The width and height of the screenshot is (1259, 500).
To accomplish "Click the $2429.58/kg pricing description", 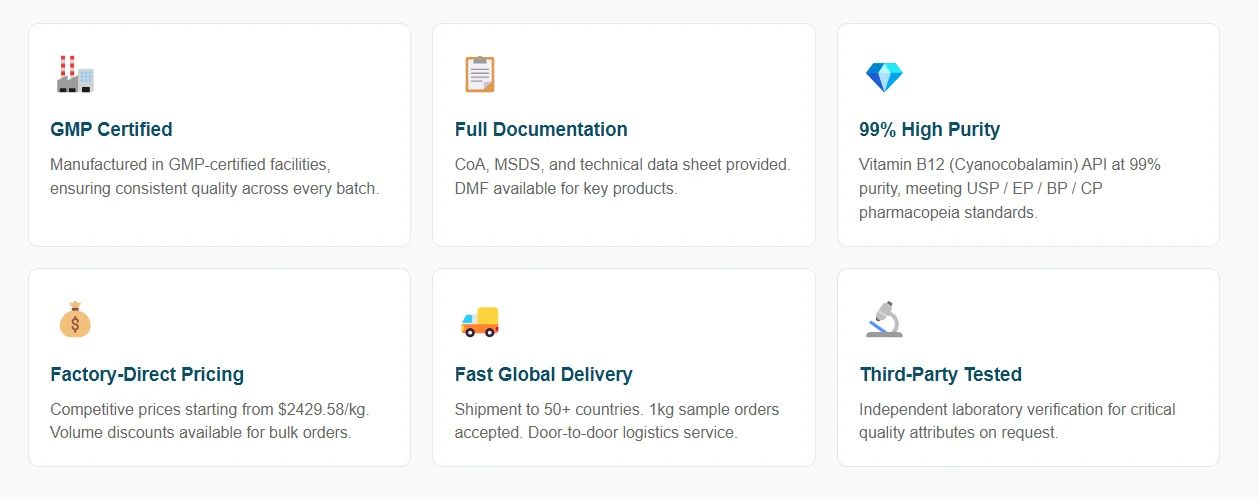I will 216,421.
